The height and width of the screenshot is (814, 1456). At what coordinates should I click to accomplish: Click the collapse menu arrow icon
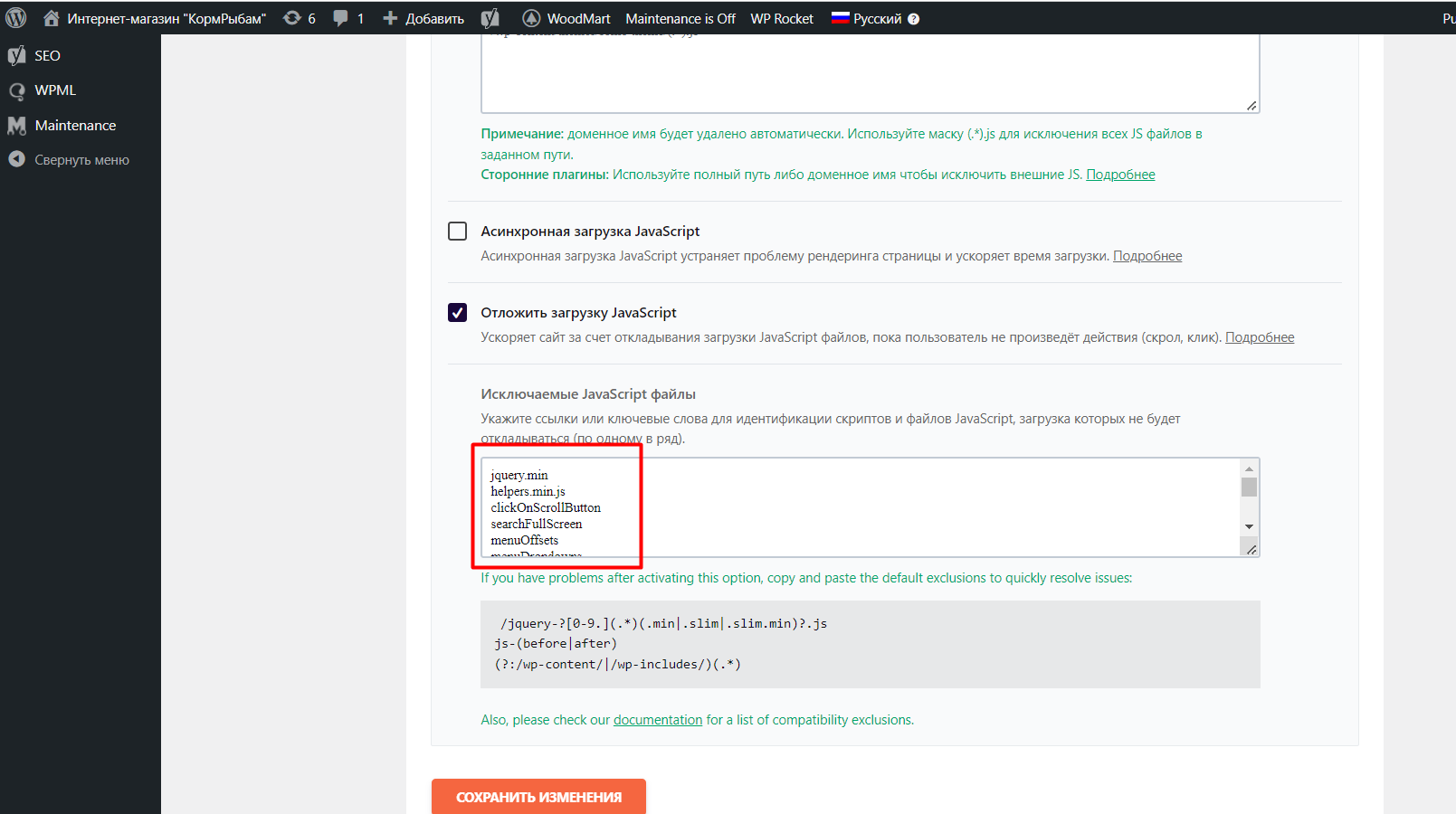(16, 159)
